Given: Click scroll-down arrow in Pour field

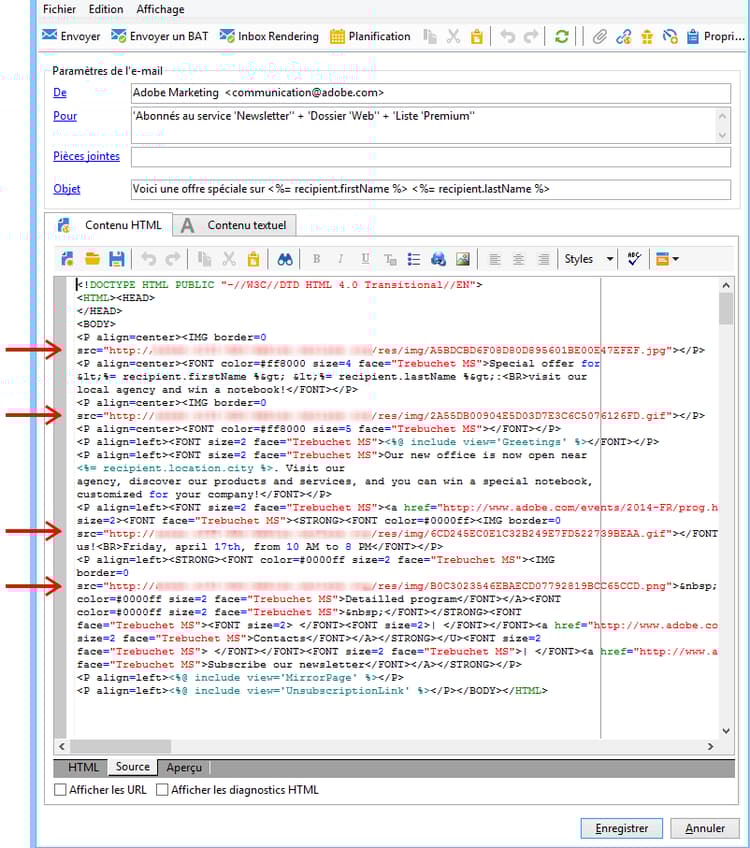Looking at the screenshot, I should click(722, 135).
